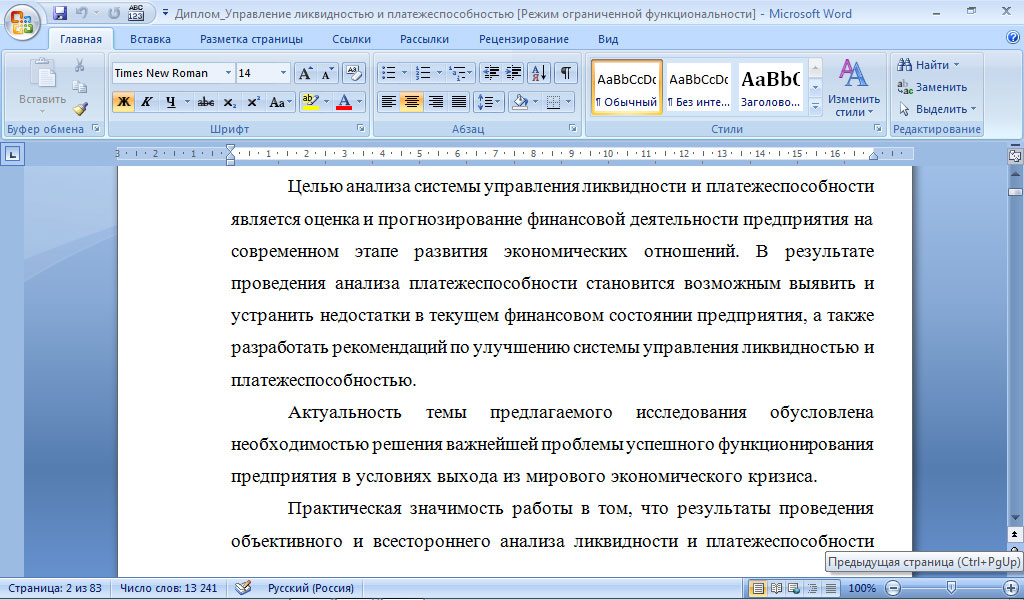The height and width of the screenshot is (600, 1024).
Task: Align text left
Action: [389, 102]
